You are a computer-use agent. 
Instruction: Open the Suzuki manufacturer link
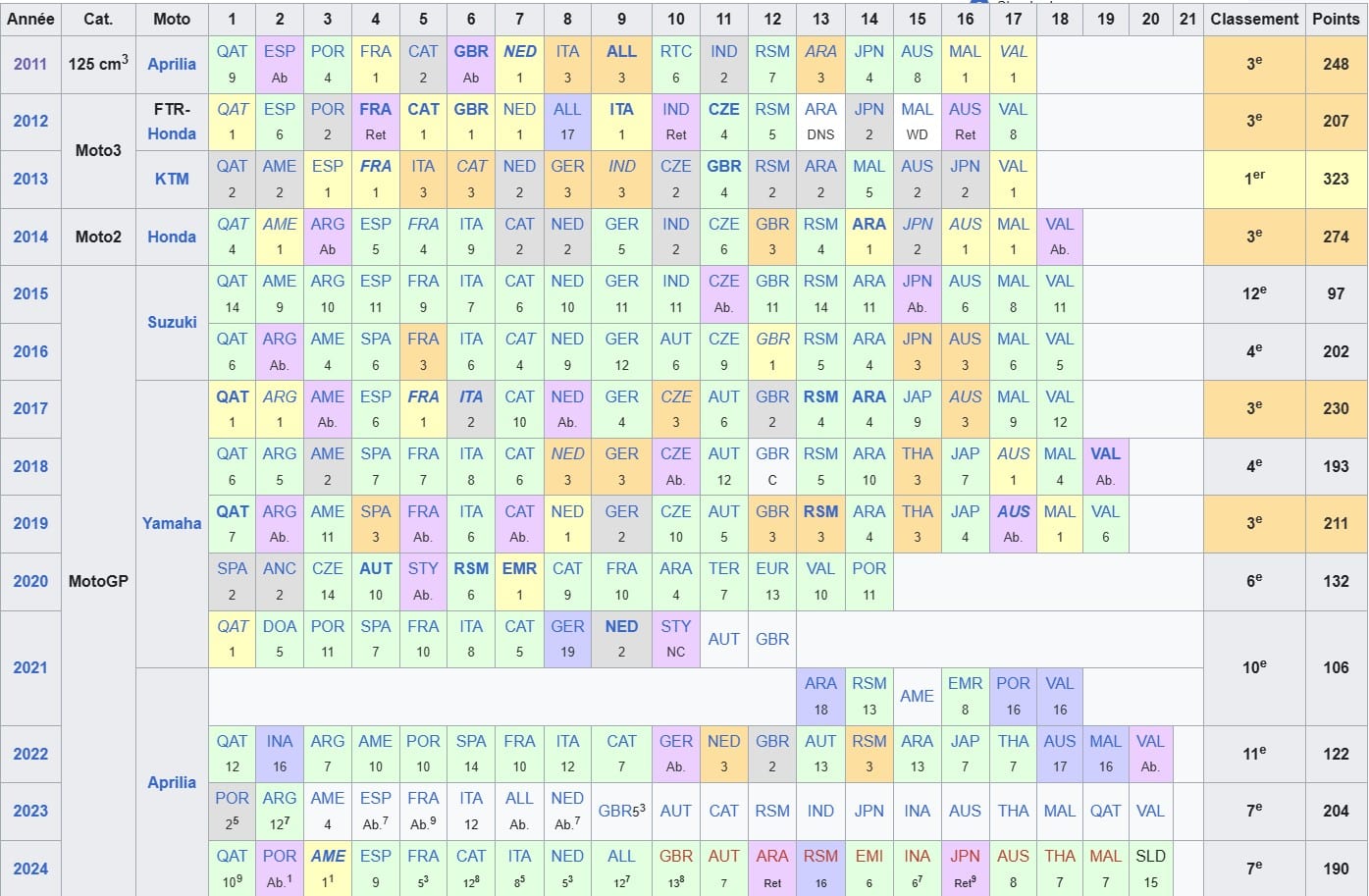coord(172,322)
